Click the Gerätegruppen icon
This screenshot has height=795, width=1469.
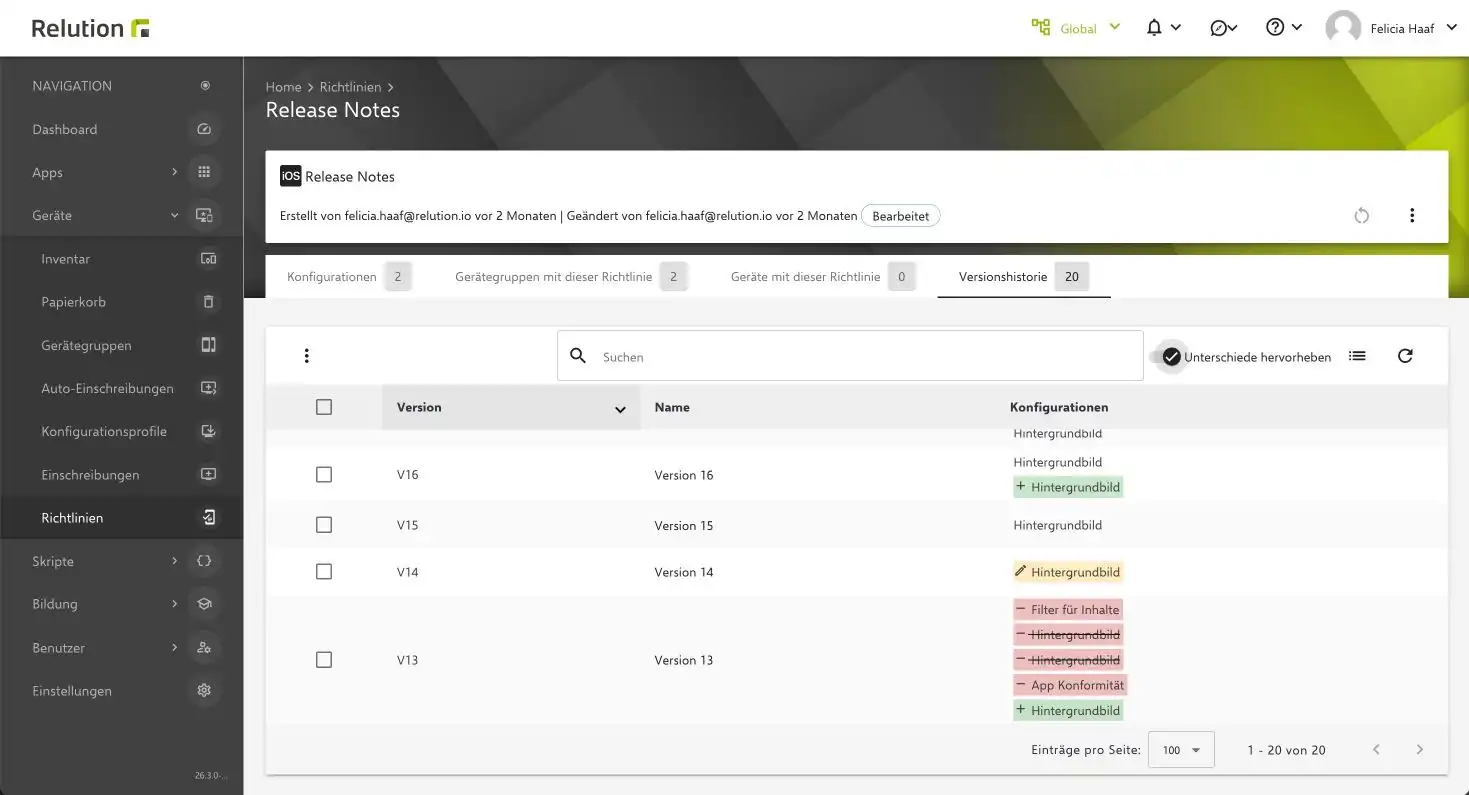(x=208, y=345)
